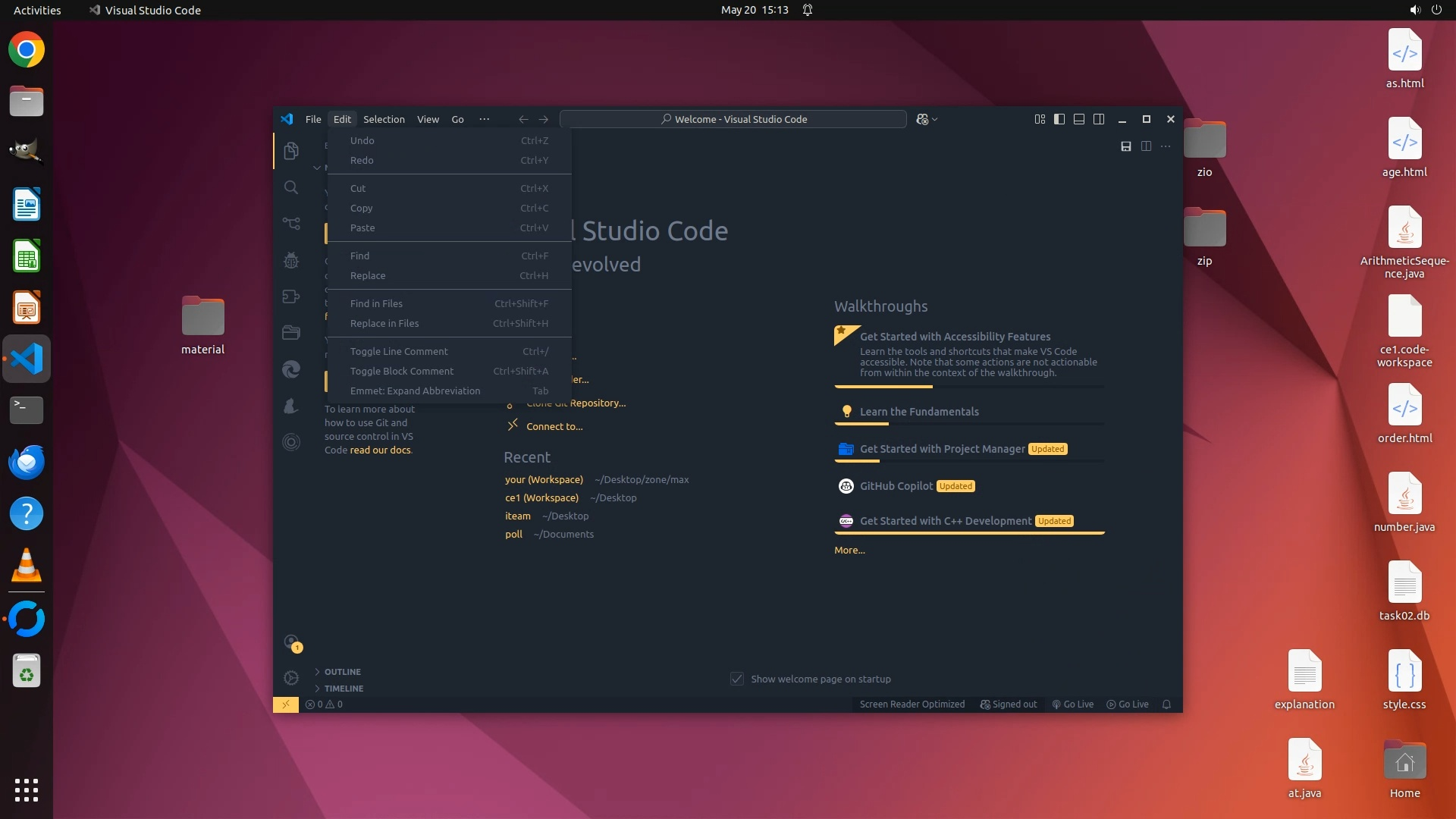Click More... under Walkthroughs
The image size is (1456, 819).
click(x=849, y=551)
